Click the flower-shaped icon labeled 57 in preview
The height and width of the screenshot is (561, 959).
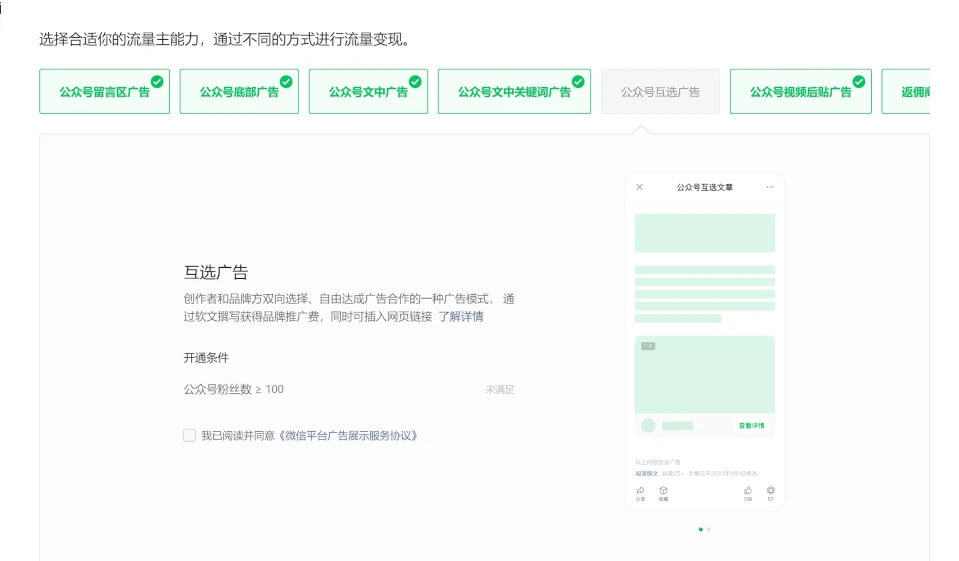pyautogui.click(x=771, y=490)
